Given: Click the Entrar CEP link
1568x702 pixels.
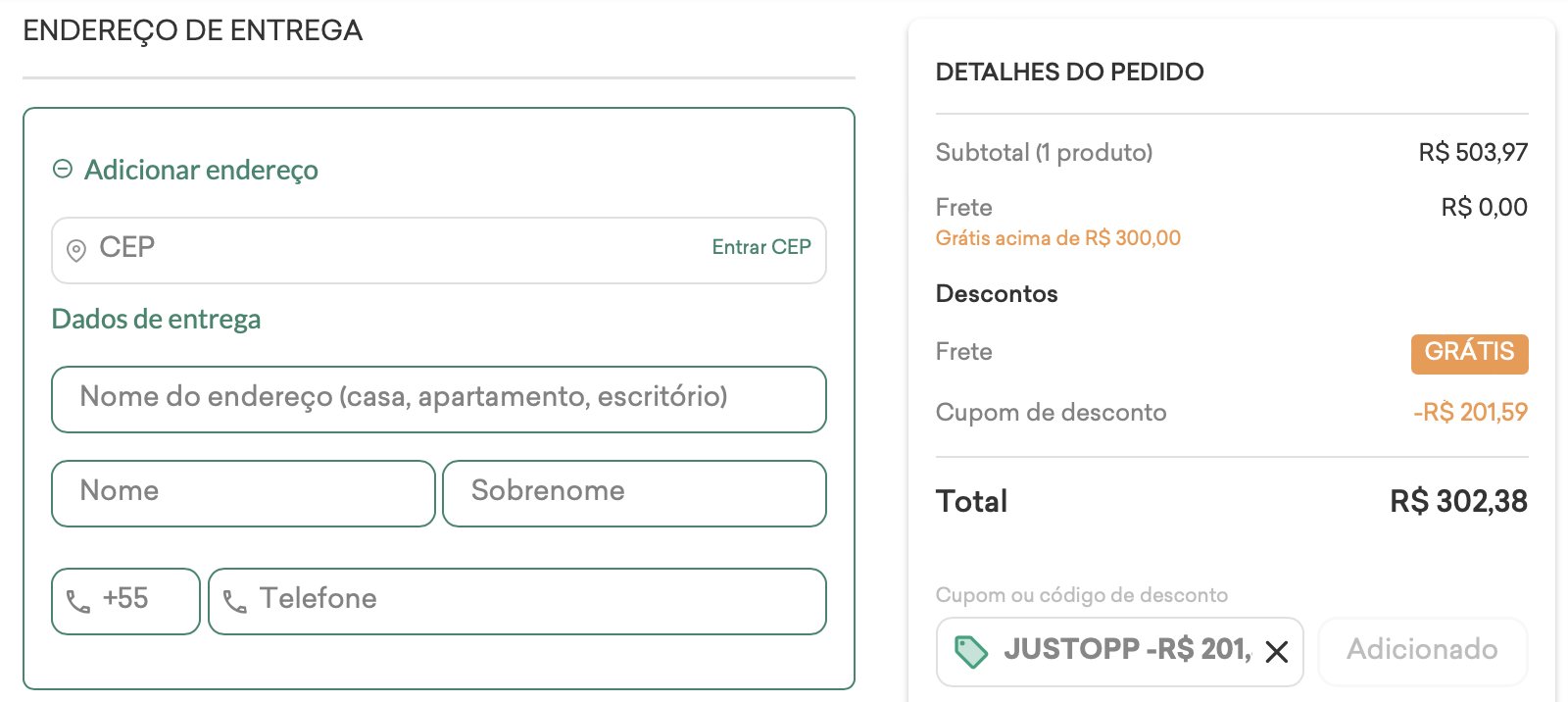Looking at the screenshot, I should click(x=761, y=247).
